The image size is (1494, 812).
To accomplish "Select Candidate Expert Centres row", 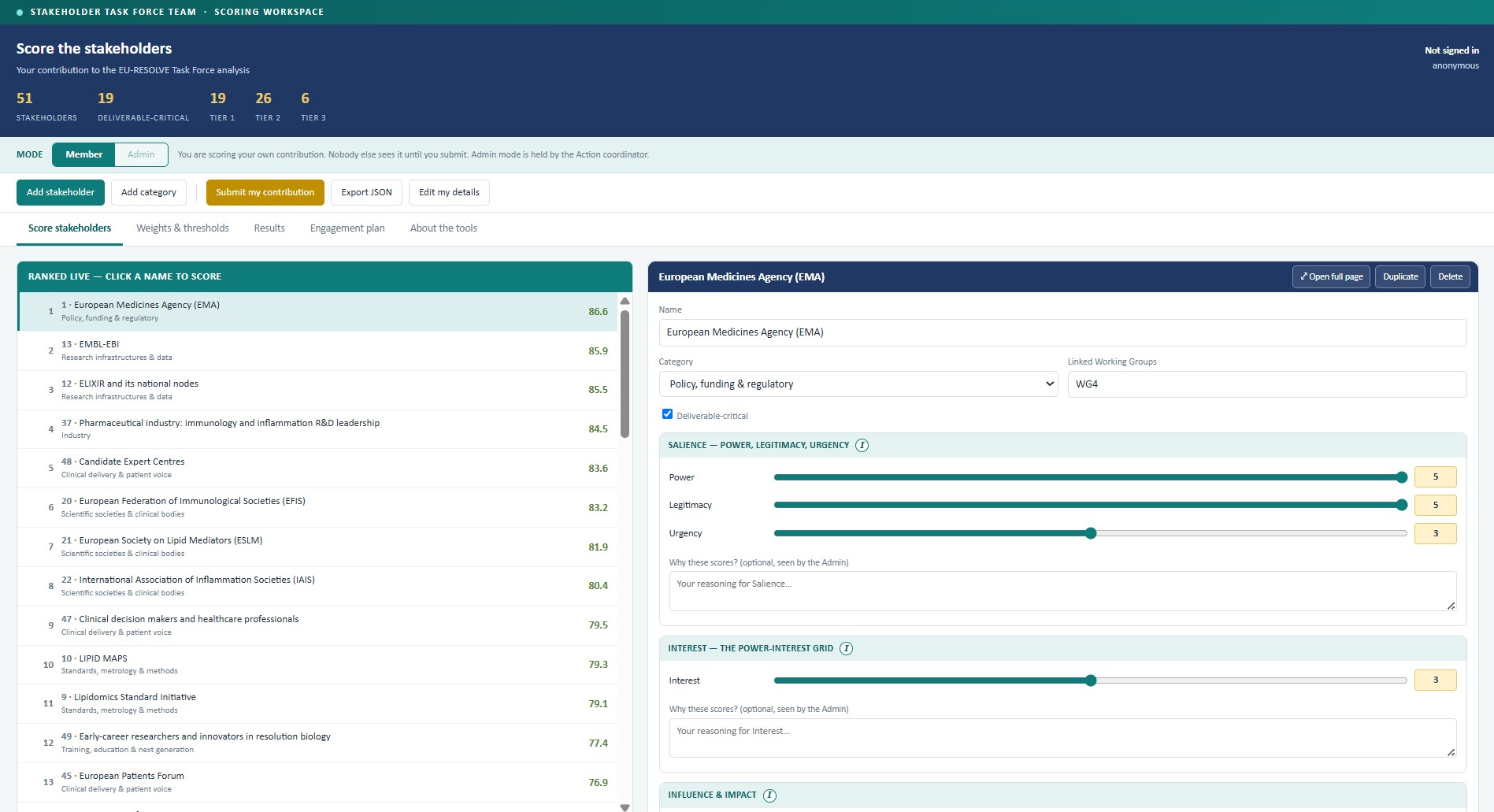I will point(317,469).
